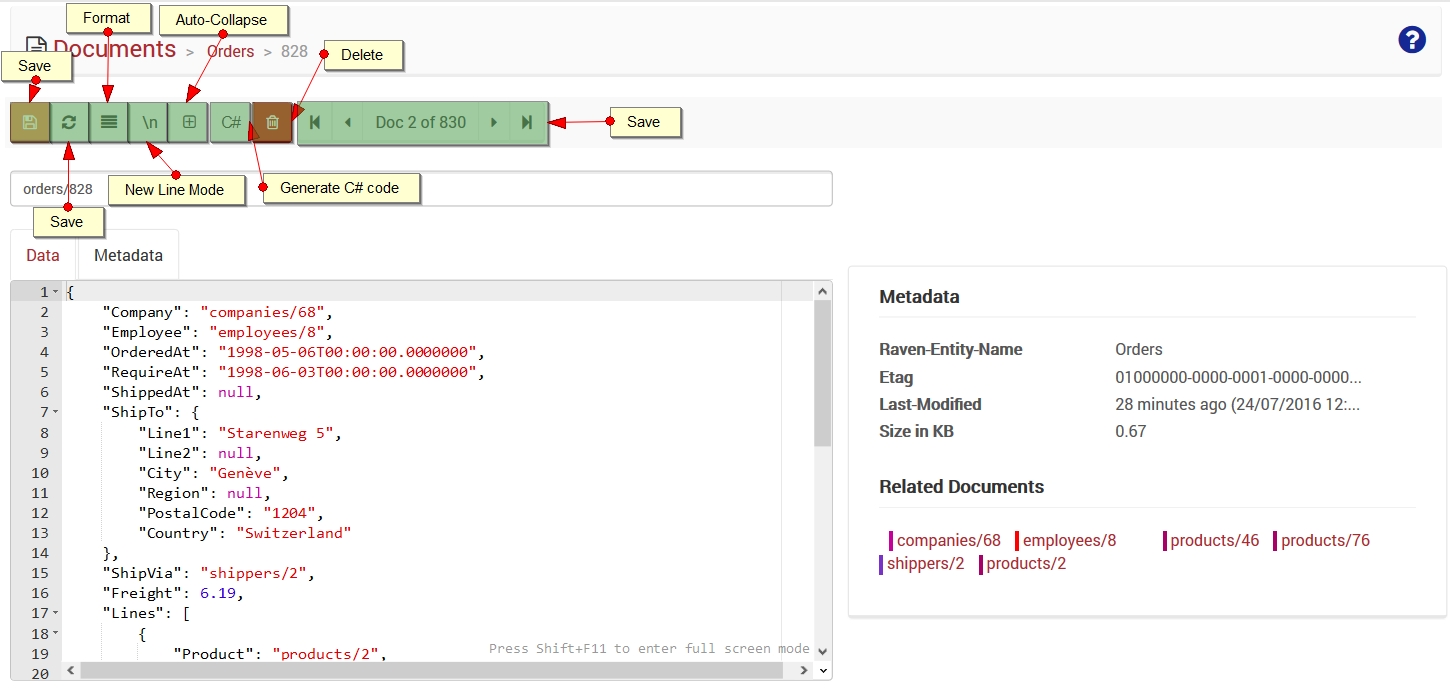Jump to last document arrow
1450x697 pixels.
coord(527,122)
